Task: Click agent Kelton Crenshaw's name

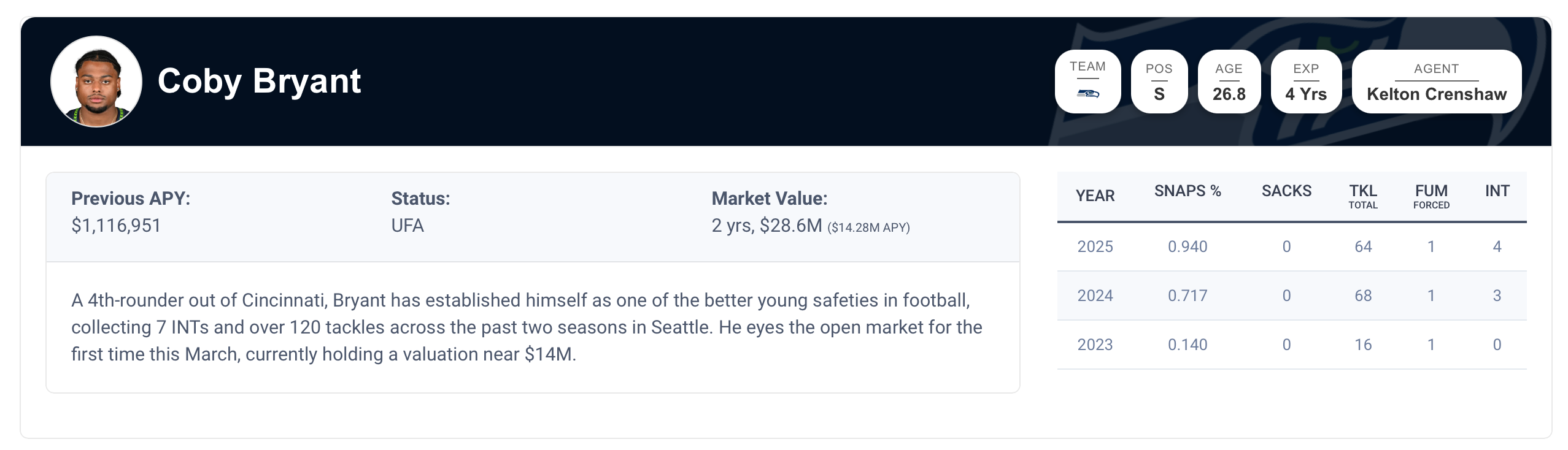Action: point(1436,94)
